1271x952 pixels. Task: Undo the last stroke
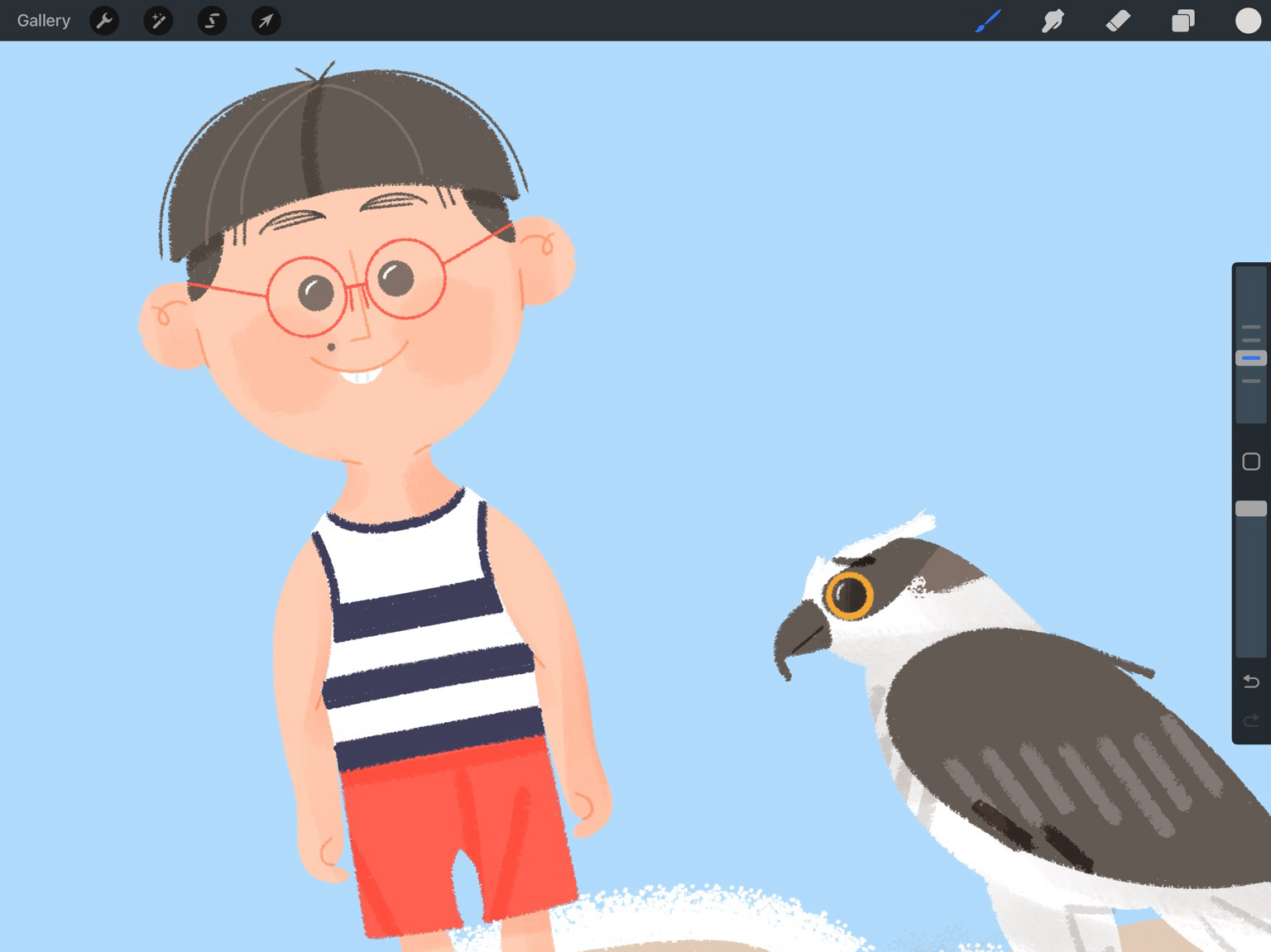click(x=1251, y=682)
